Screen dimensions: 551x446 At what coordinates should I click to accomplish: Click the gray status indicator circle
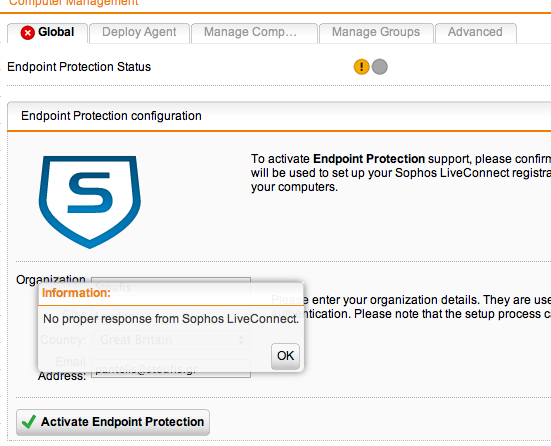coord(380,66)
